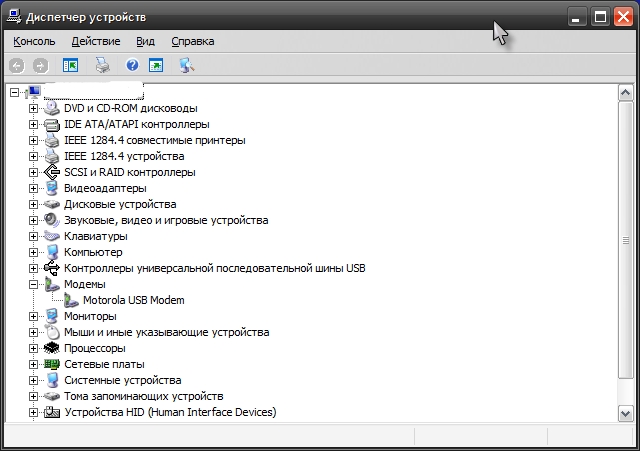
Task: Click the USB controllers category icon
Action: coord(52,268)
